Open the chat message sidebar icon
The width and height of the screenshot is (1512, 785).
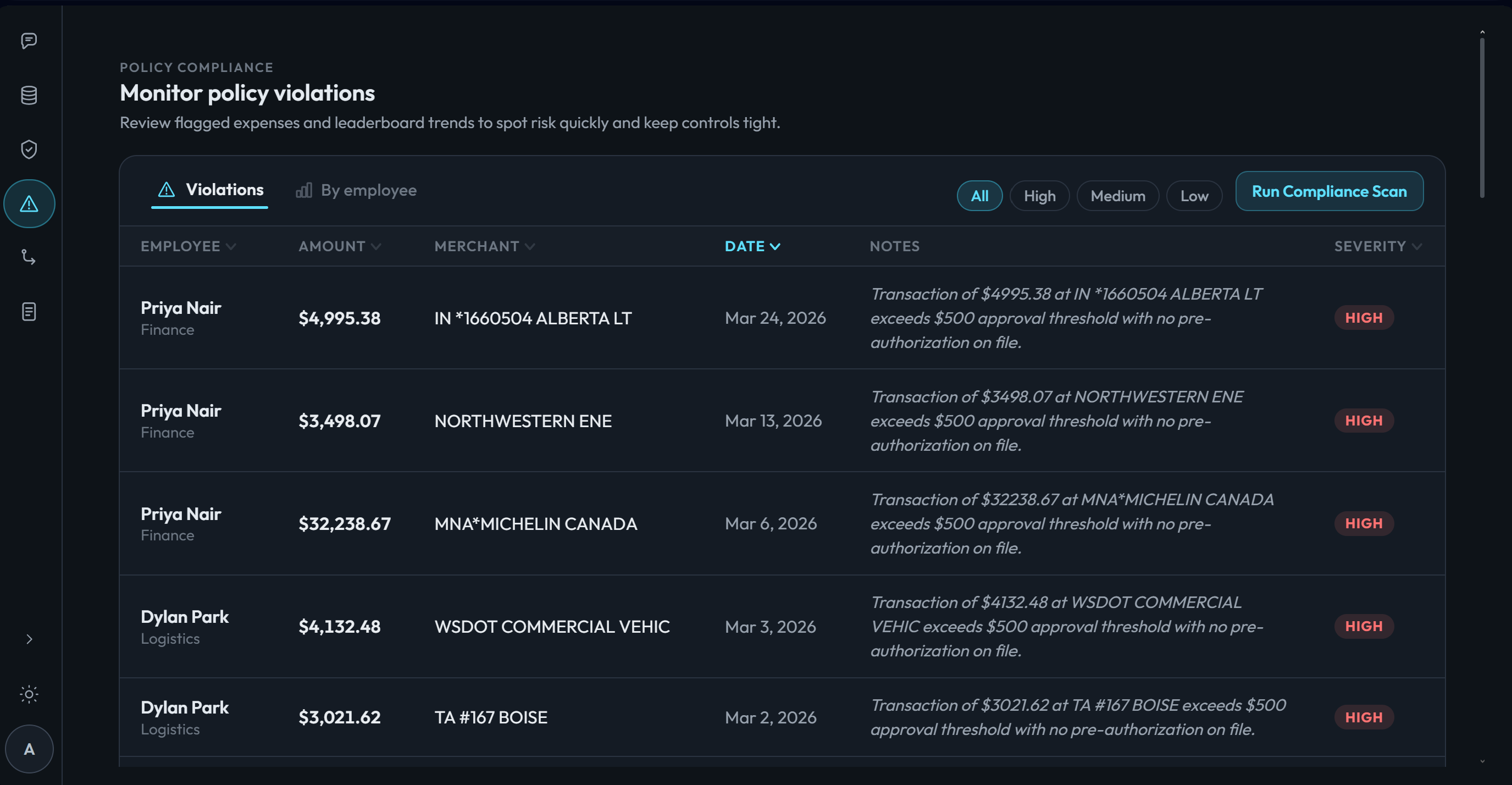(29, 41)
